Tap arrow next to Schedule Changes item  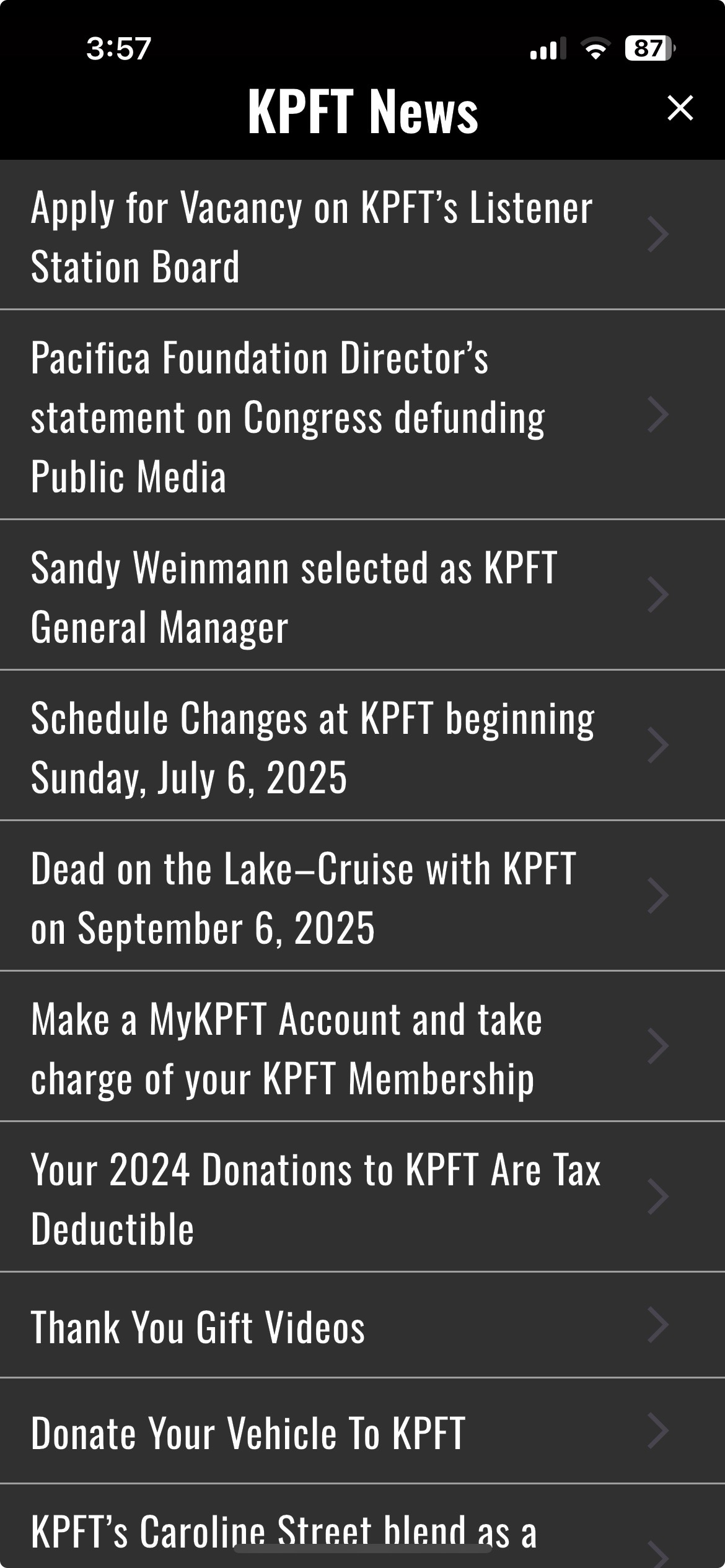(657, 745)
